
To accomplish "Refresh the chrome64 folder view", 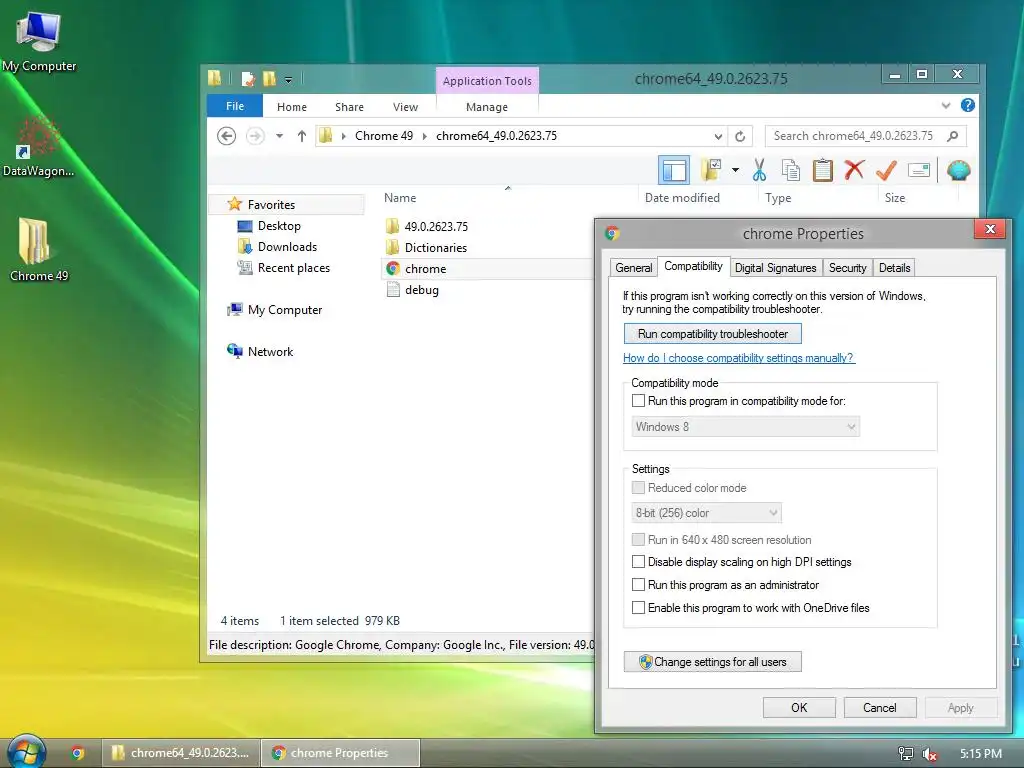I will [740, 136].
